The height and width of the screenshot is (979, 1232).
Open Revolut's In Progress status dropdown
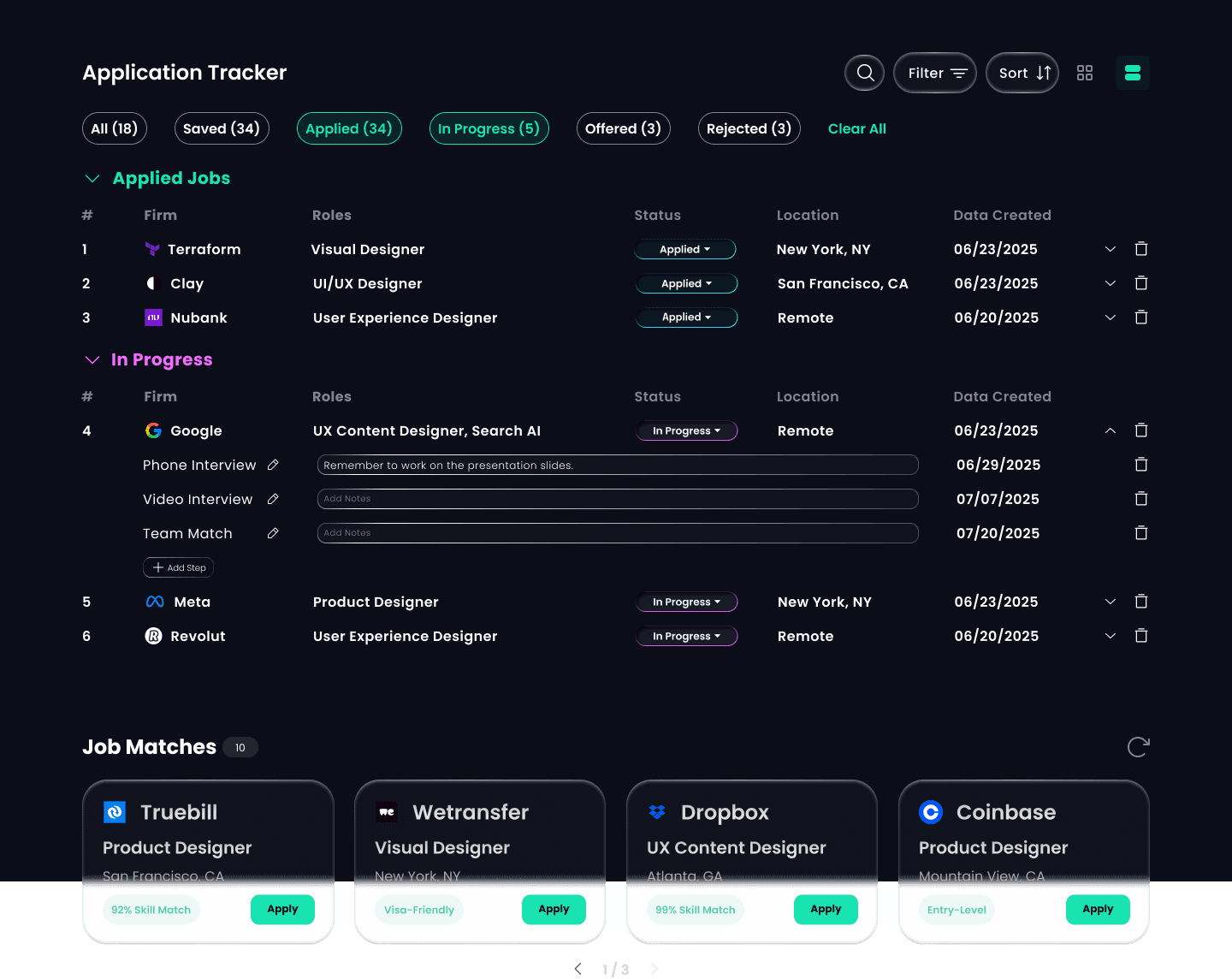click(x=687, y=636)
